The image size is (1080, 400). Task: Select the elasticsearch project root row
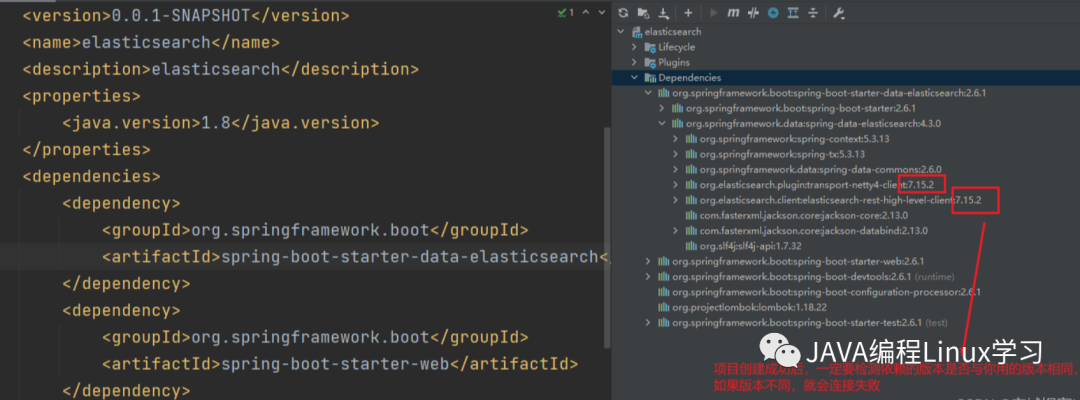(x=846, y=32)
